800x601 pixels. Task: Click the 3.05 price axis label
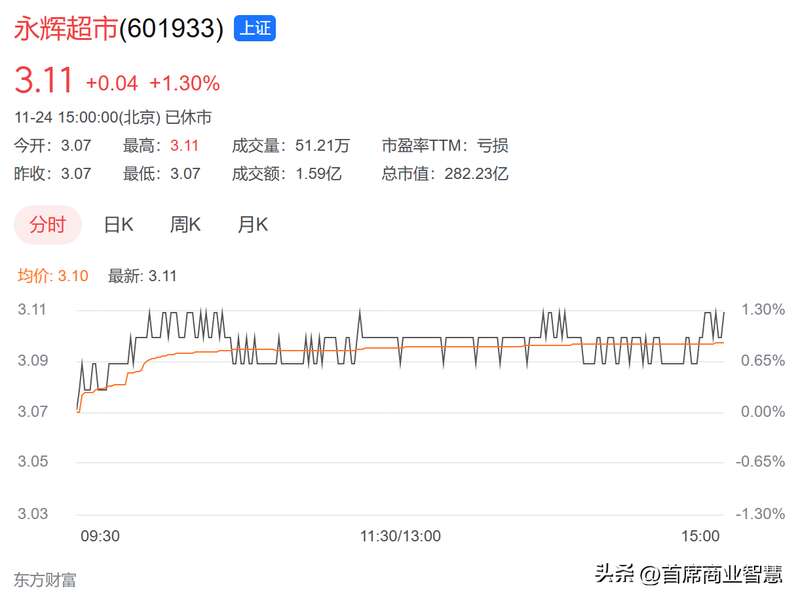(32, 462)
